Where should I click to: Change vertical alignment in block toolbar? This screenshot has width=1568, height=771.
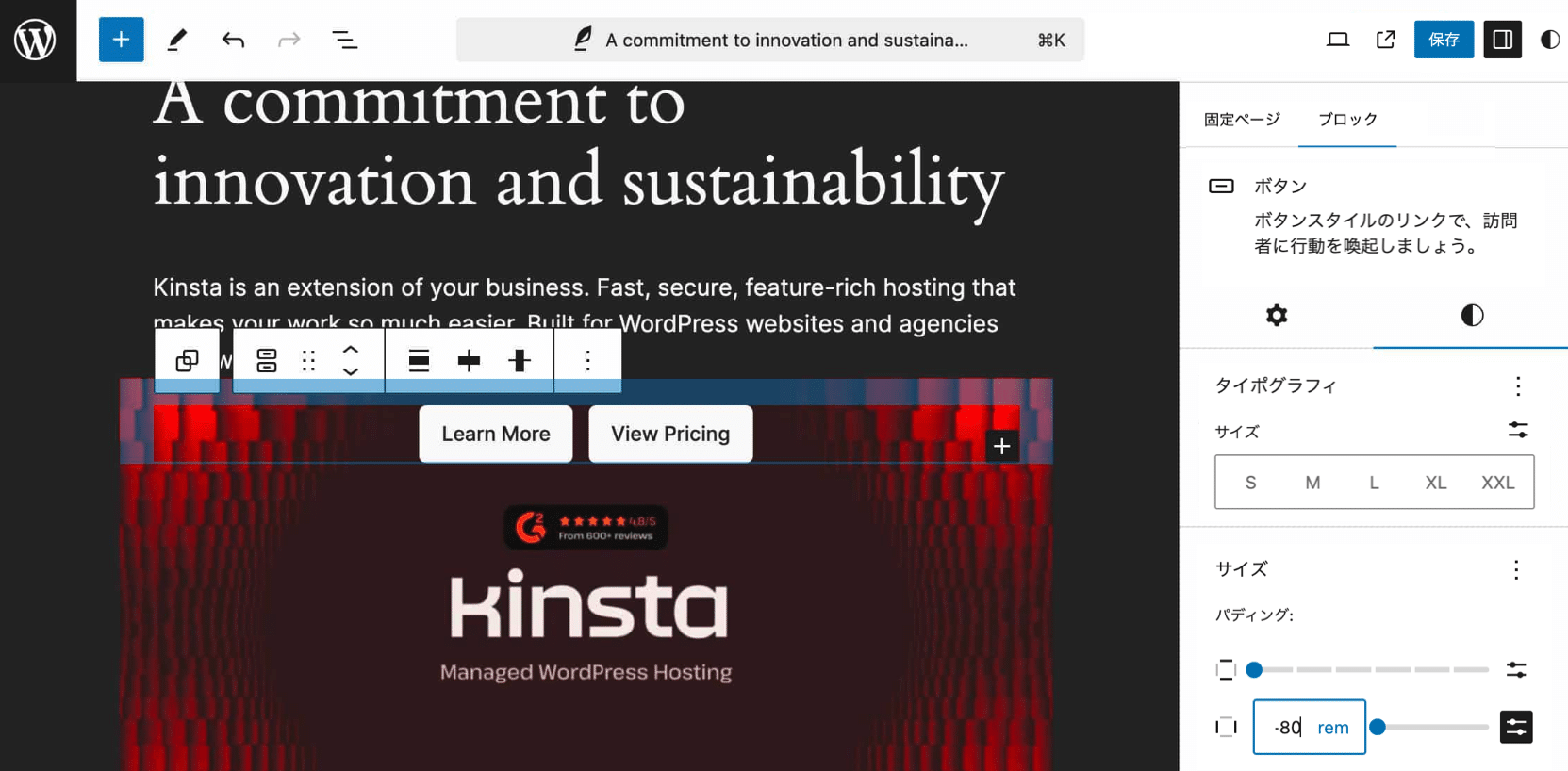[520, 360]
